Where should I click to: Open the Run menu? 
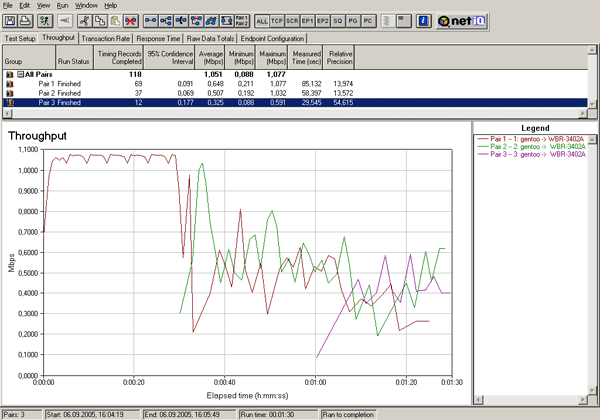62,5
